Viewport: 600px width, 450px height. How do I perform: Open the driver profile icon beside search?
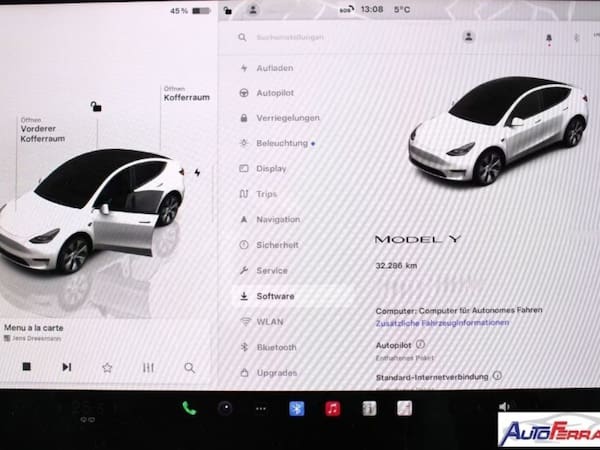[x=468, y=37]
